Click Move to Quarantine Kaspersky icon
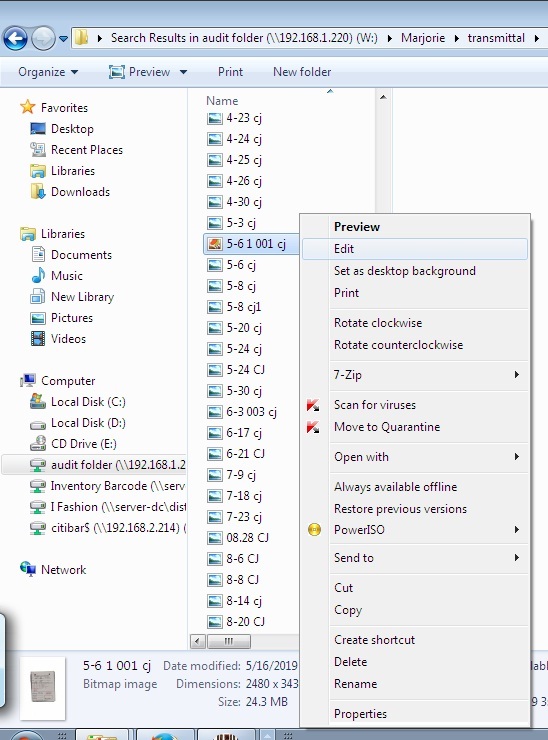This screenshot has height=740, width=548. [x=313, y=427]
